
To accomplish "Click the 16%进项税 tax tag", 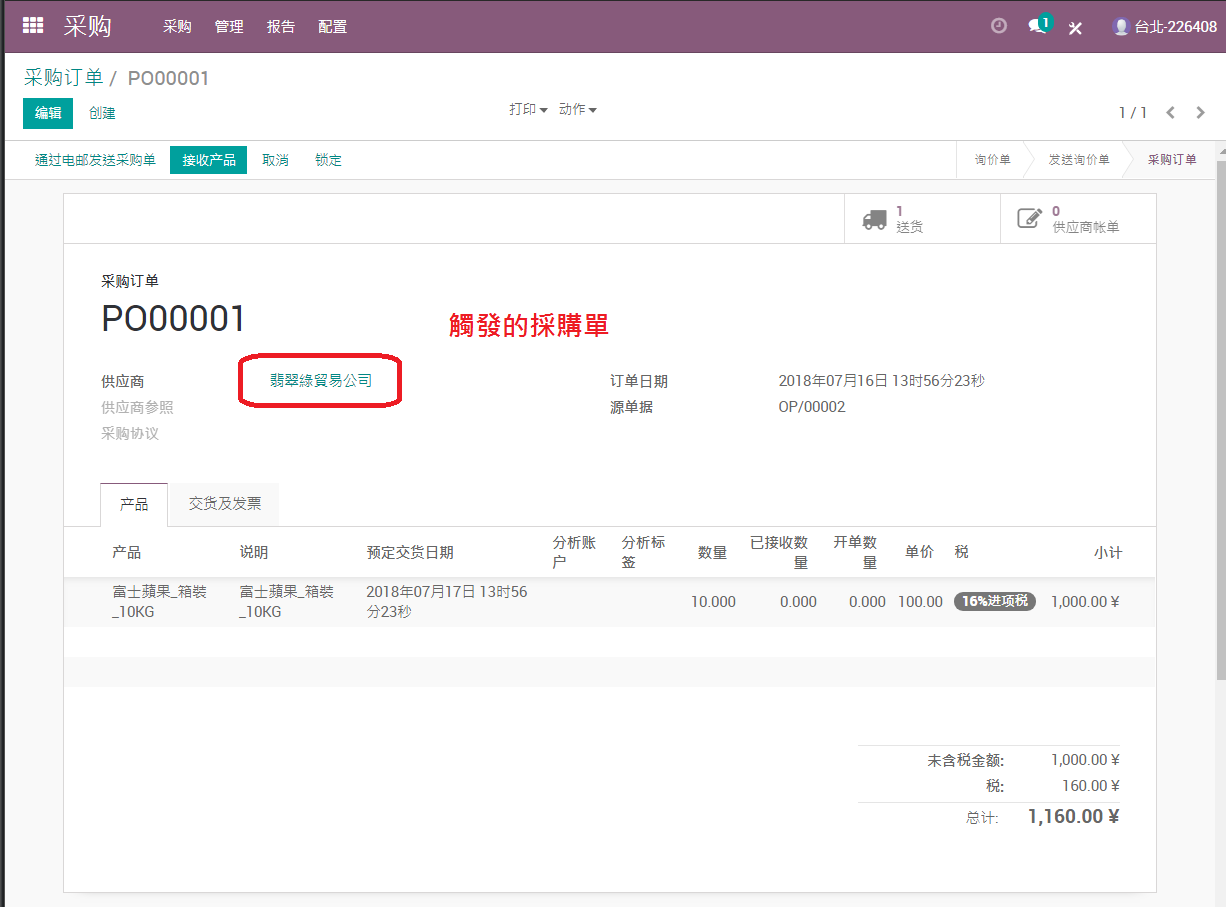I will click(x=994, y=601).
